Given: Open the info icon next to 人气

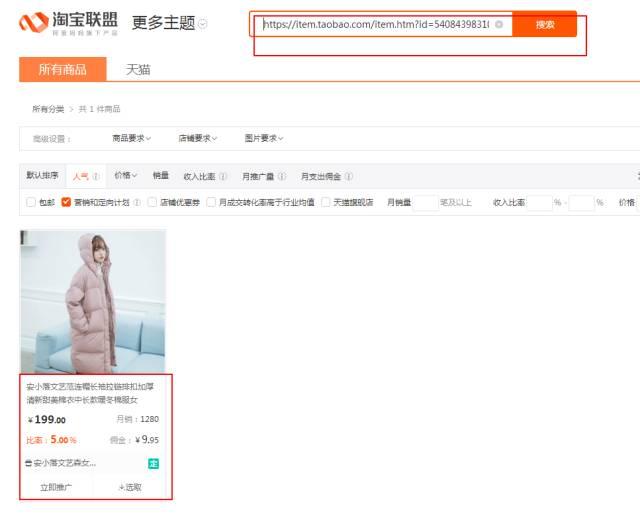Looking at the screenshot, I should [x=96, y=176].
